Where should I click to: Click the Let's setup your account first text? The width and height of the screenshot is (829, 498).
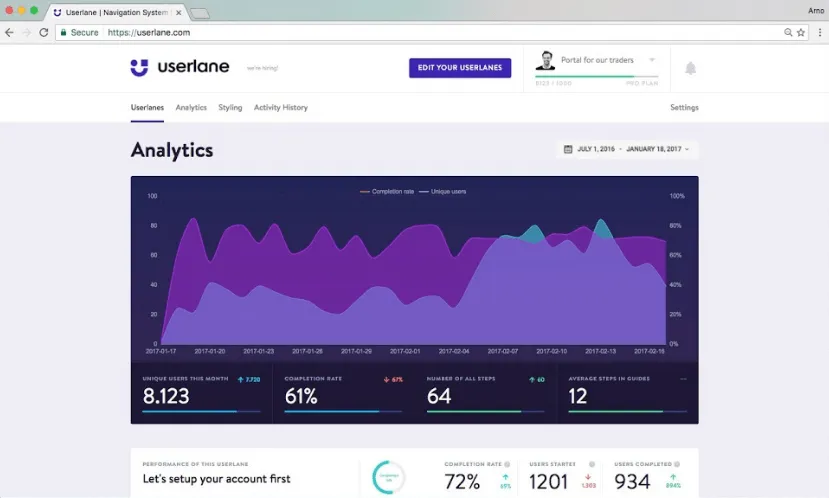216,479
